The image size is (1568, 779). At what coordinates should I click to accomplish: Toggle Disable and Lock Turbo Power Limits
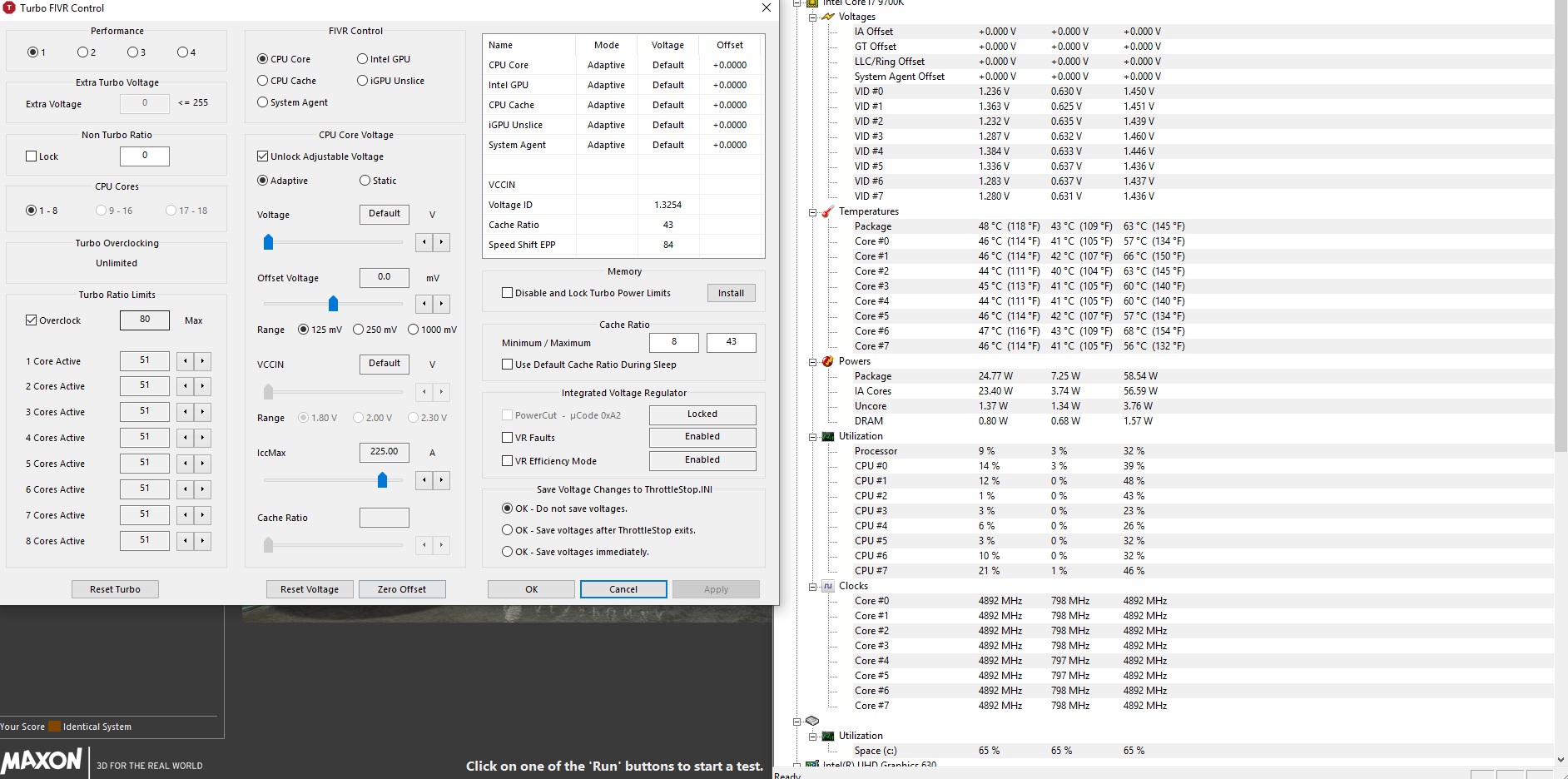point(507,293)
